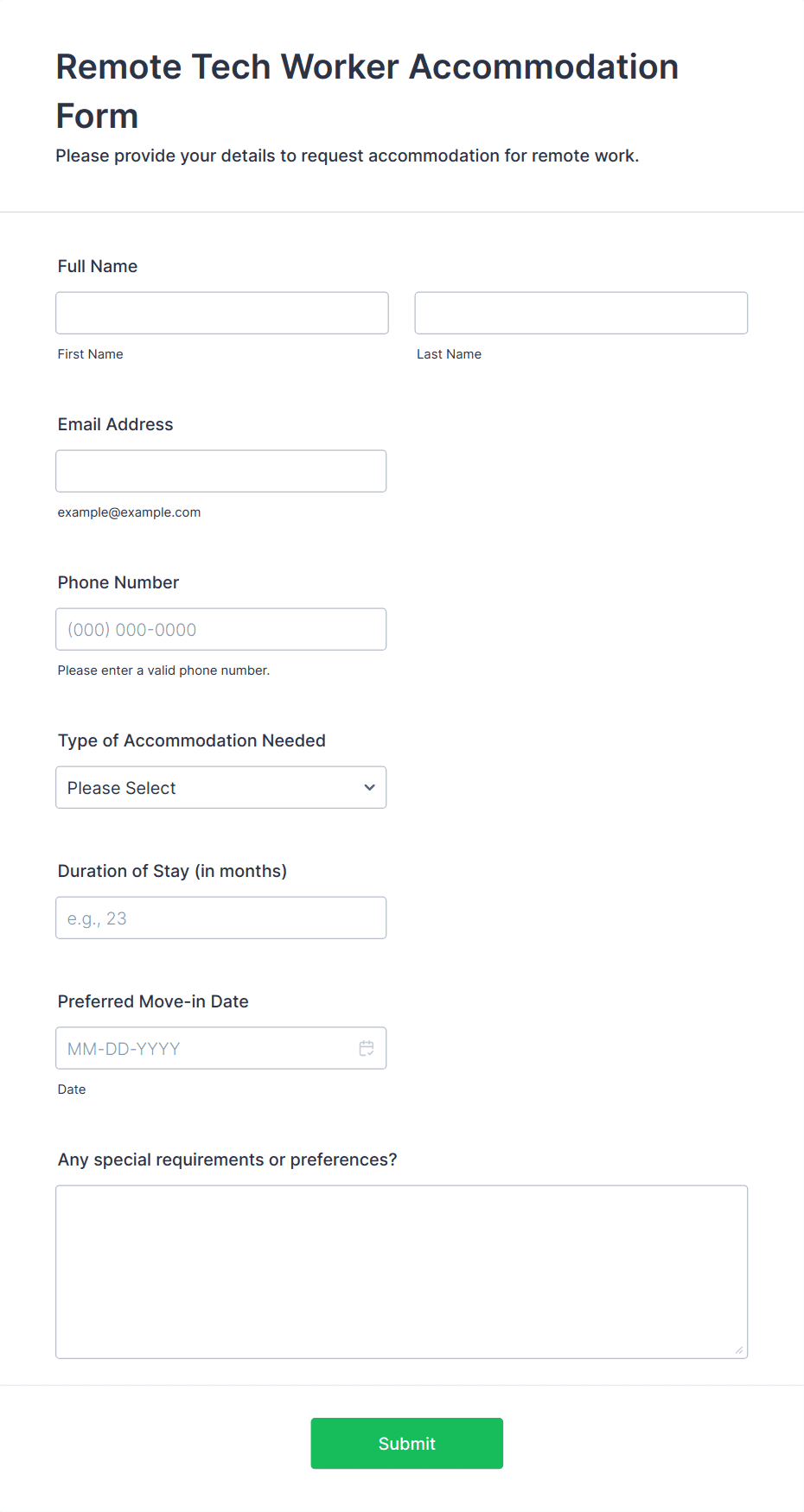Click the Email Address label
This screenshot has height=1512, width=804.
115,424
